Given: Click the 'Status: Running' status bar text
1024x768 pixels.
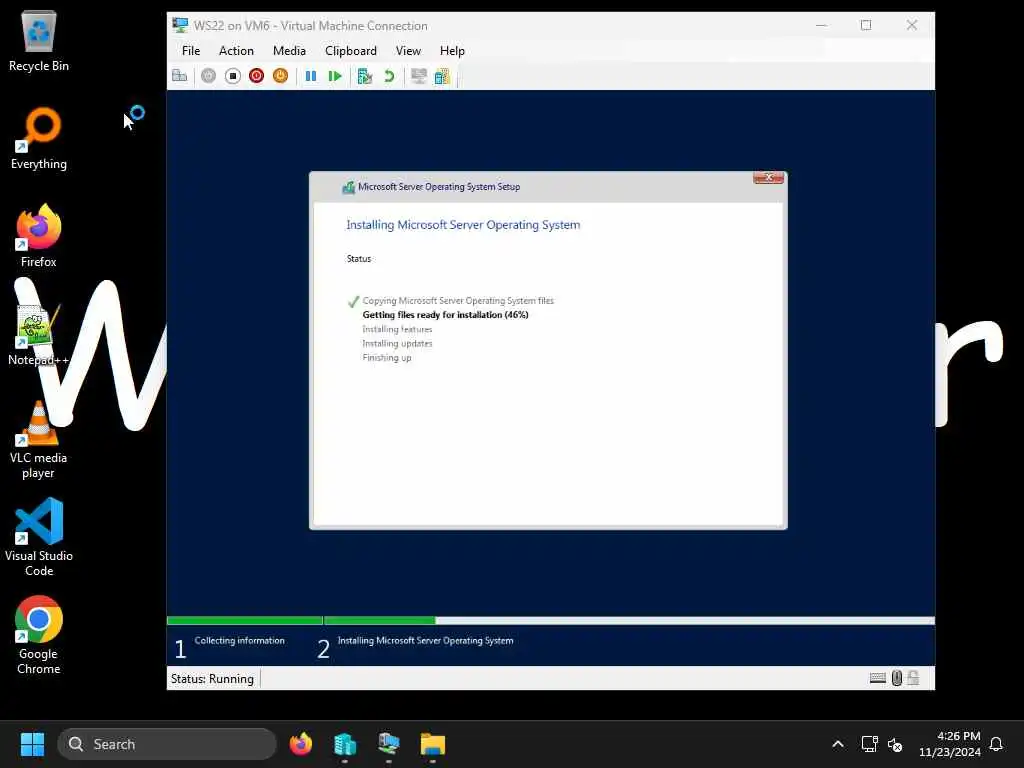Looking at the screenshot, I should pos(212,679).
